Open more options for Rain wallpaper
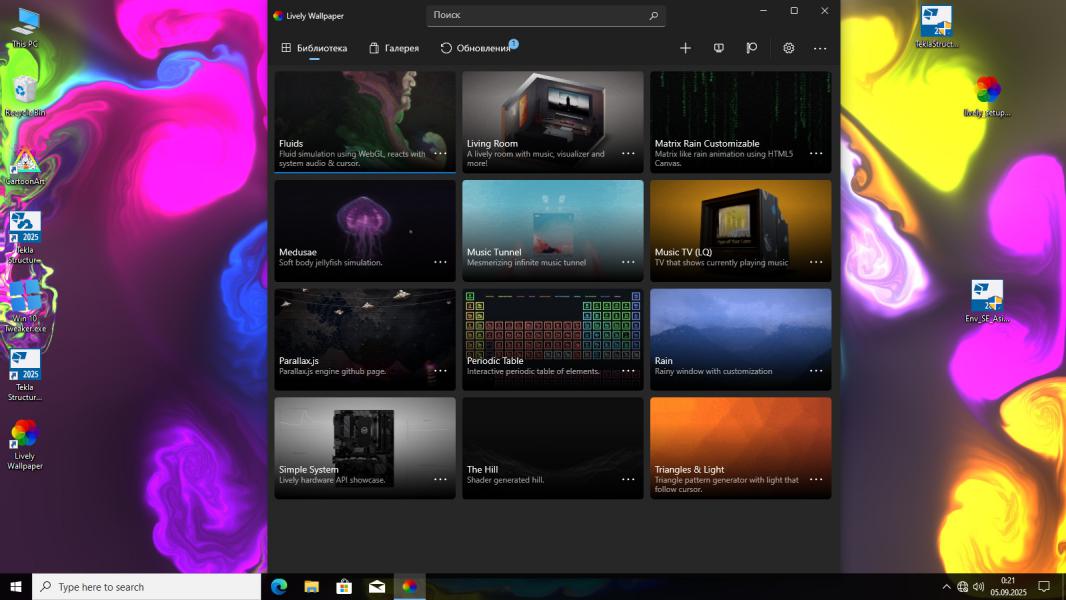Screen dimensions: 1066x600 tap(816, 371)
